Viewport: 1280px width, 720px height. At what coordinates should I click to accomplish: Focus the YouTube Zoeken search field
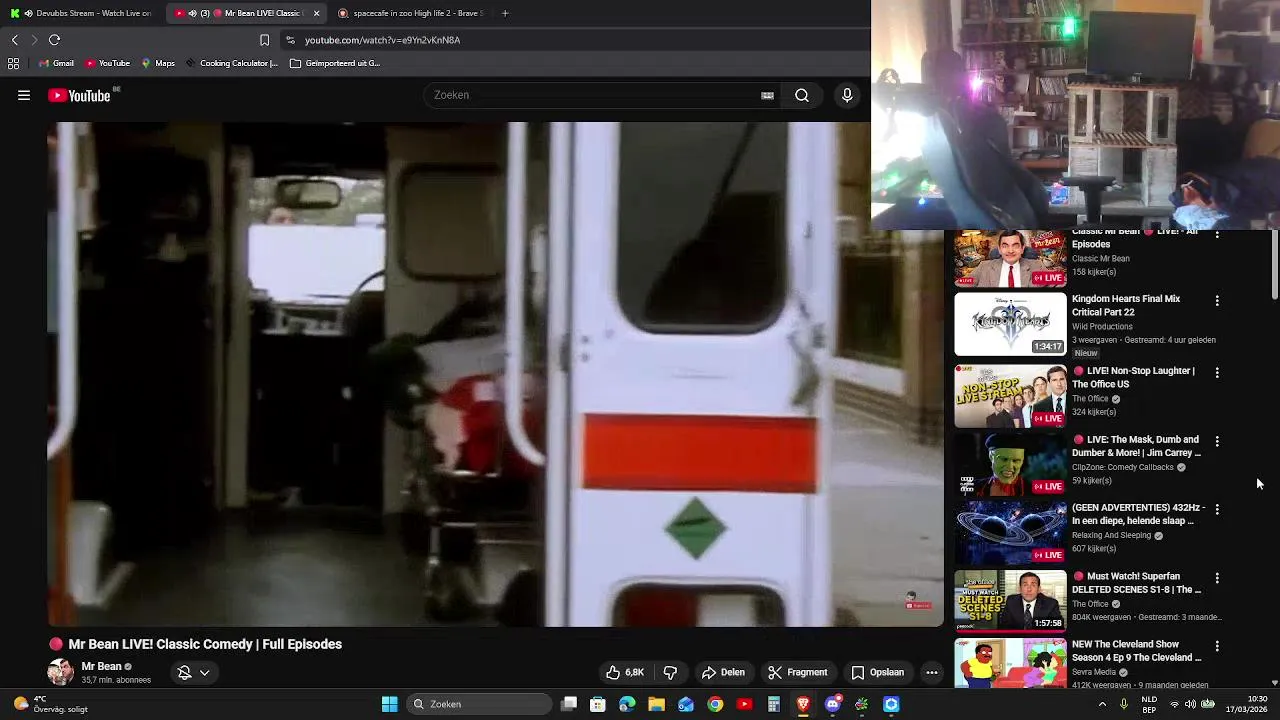pyautogui.click(x=590, y=95)
